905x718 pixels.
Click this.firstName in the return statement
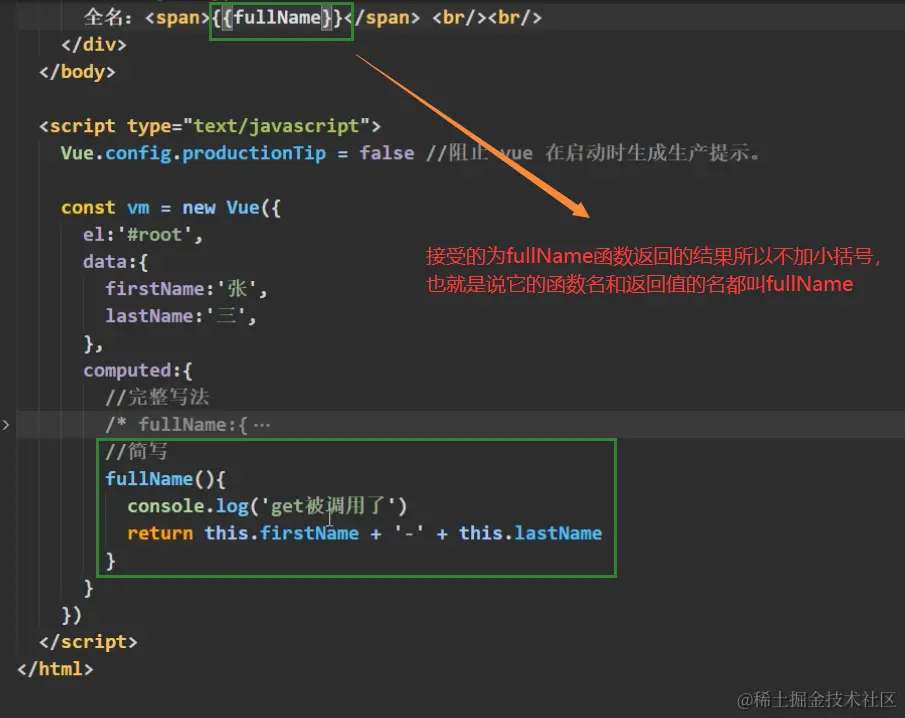point(282,533)
